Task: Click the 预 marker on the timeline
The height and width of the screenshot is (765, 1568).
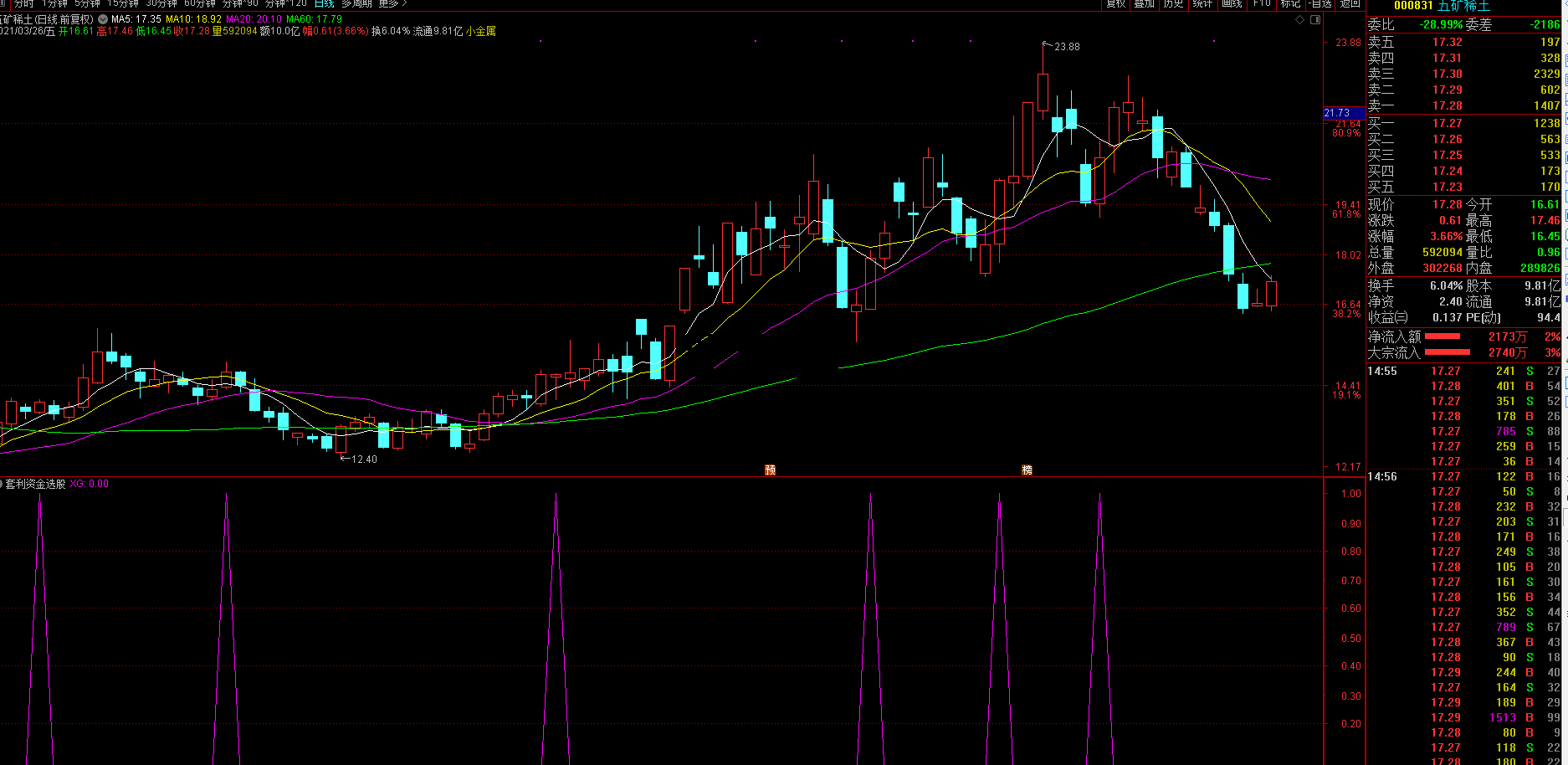Action: (x=771, y=470)
